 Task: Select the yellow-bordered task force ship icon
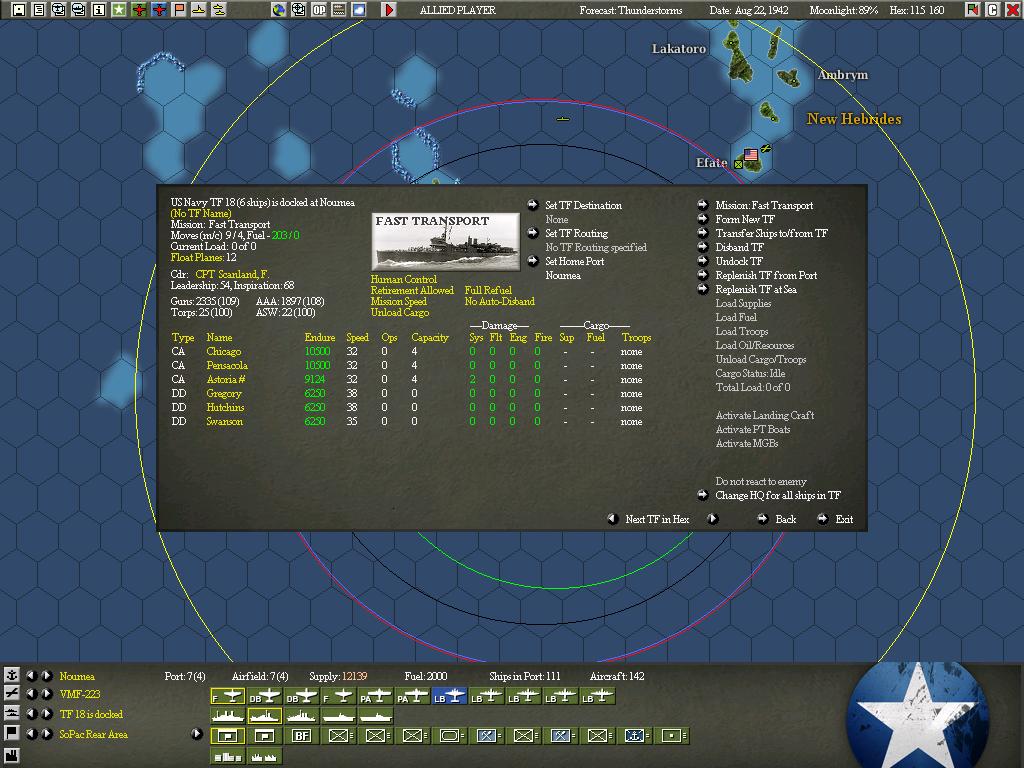tap(264, 716)
